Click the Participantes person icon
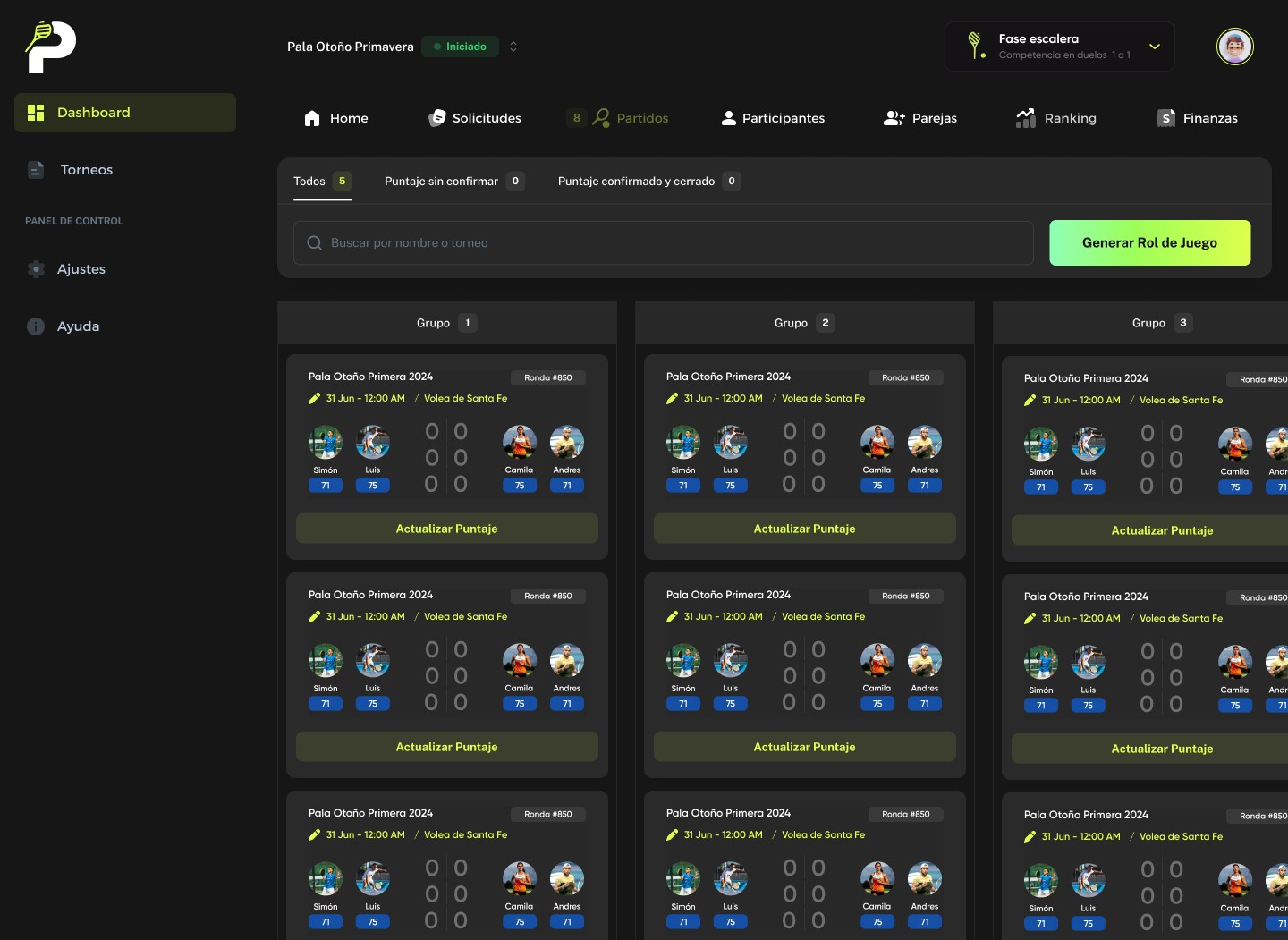 (729, 118)
